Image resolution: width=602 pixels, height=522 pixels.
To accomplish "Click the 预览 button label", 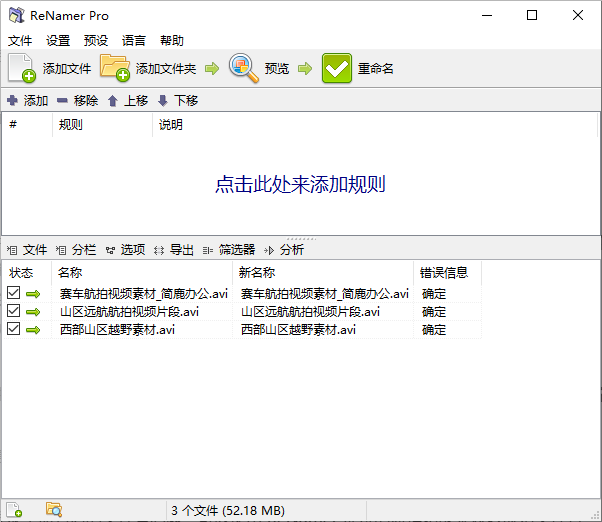I will pos(276,69).
